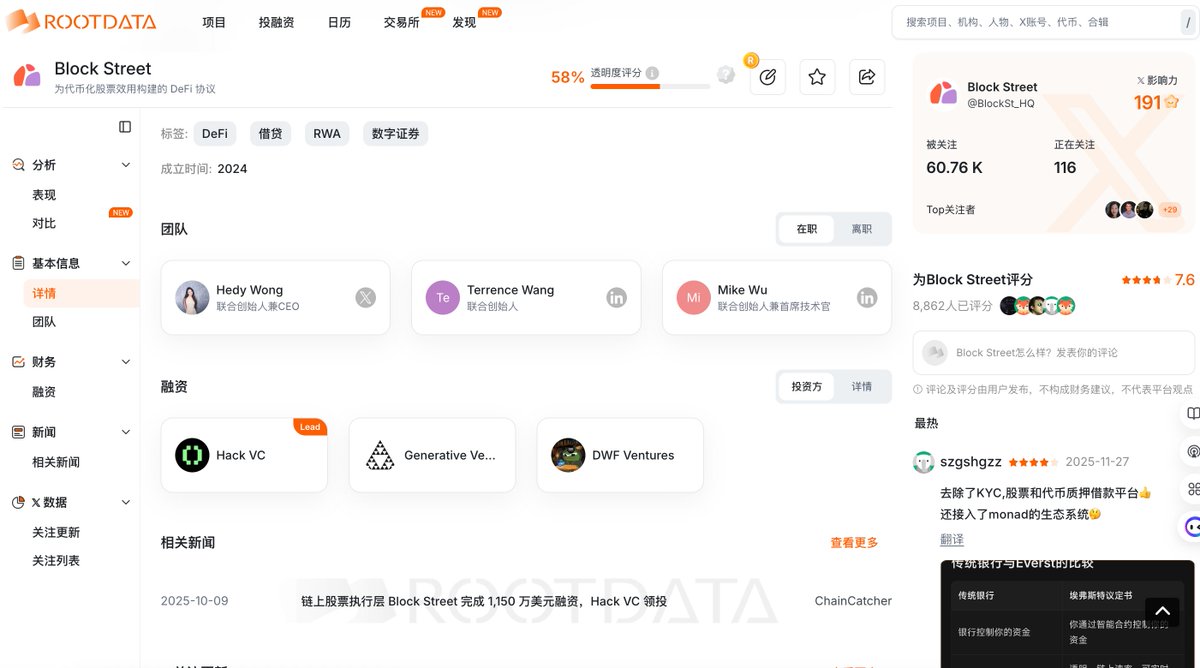Click the +29 top followers badge
1200x668 pixels.
coord(1169,210)
